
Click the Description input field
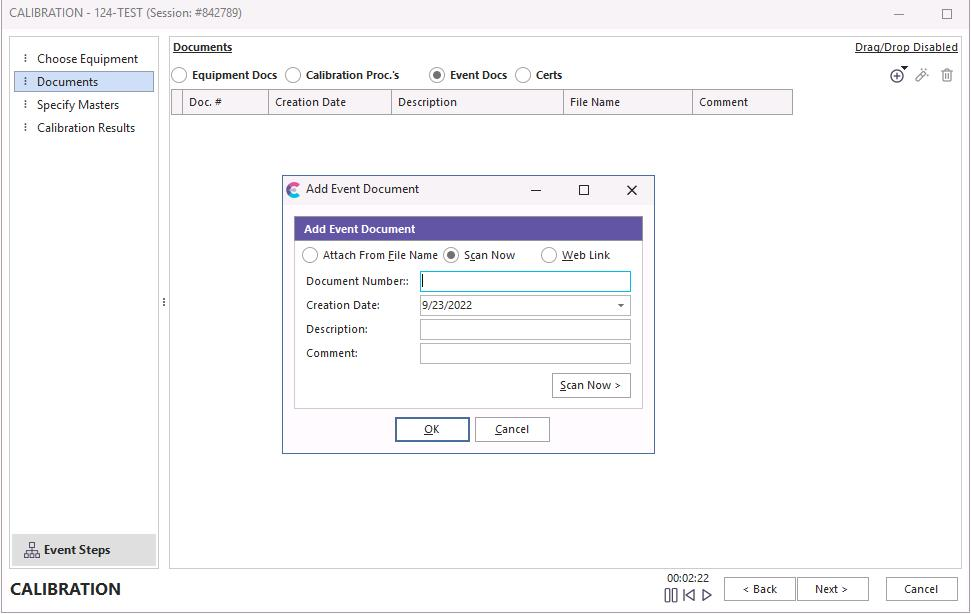click(525, 330)
